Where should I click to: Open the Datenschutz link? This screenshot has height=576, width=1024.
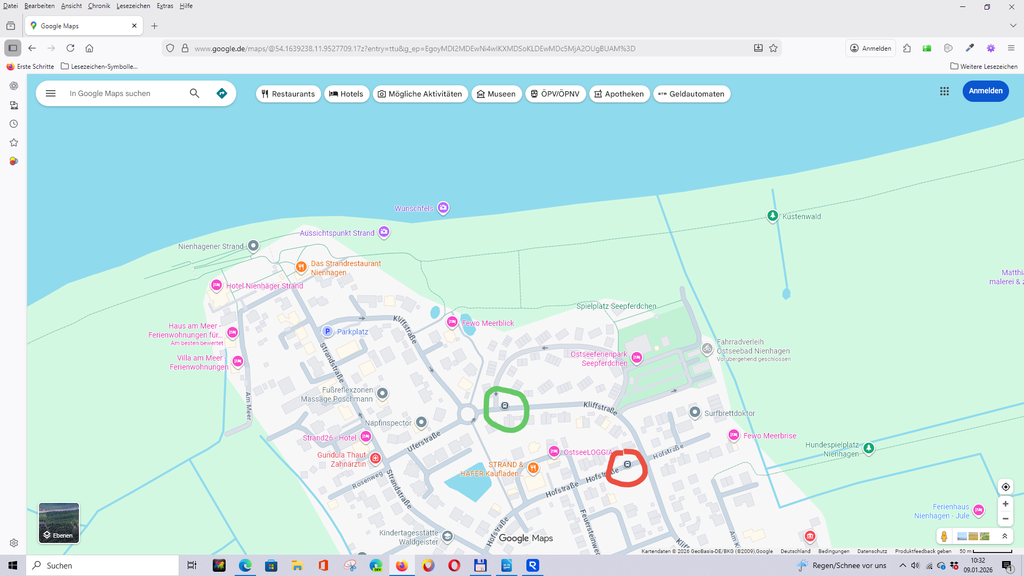[x=872, y=551]
